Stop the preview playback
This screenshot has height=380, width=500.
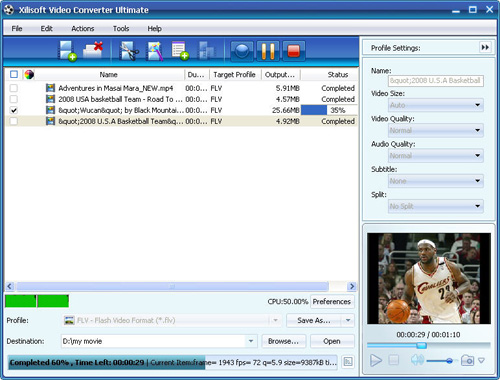point(394,360)
